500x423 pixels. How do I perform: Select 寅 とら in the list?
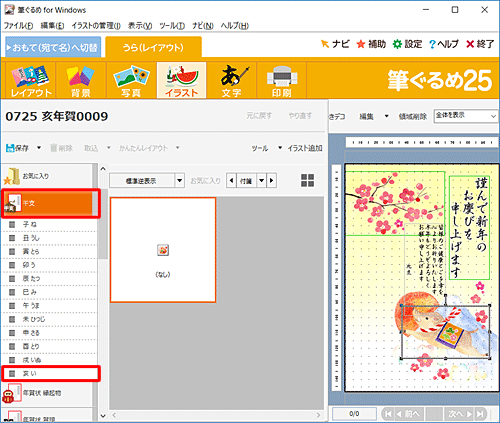(x=49, y=251)
